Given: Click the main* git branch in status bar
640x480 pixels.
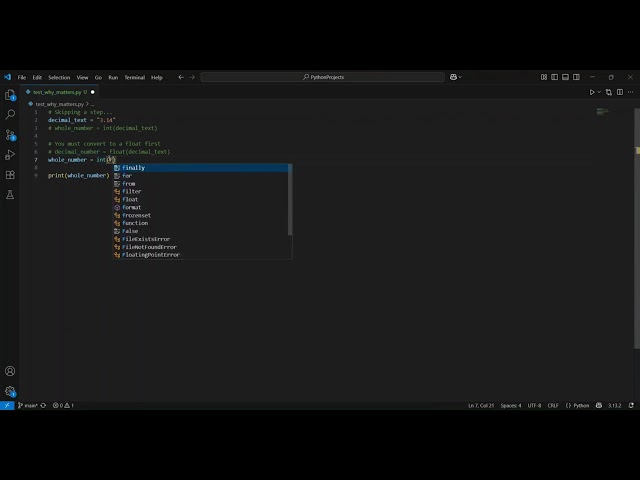Looking at the screenshot, I should 27,405.
